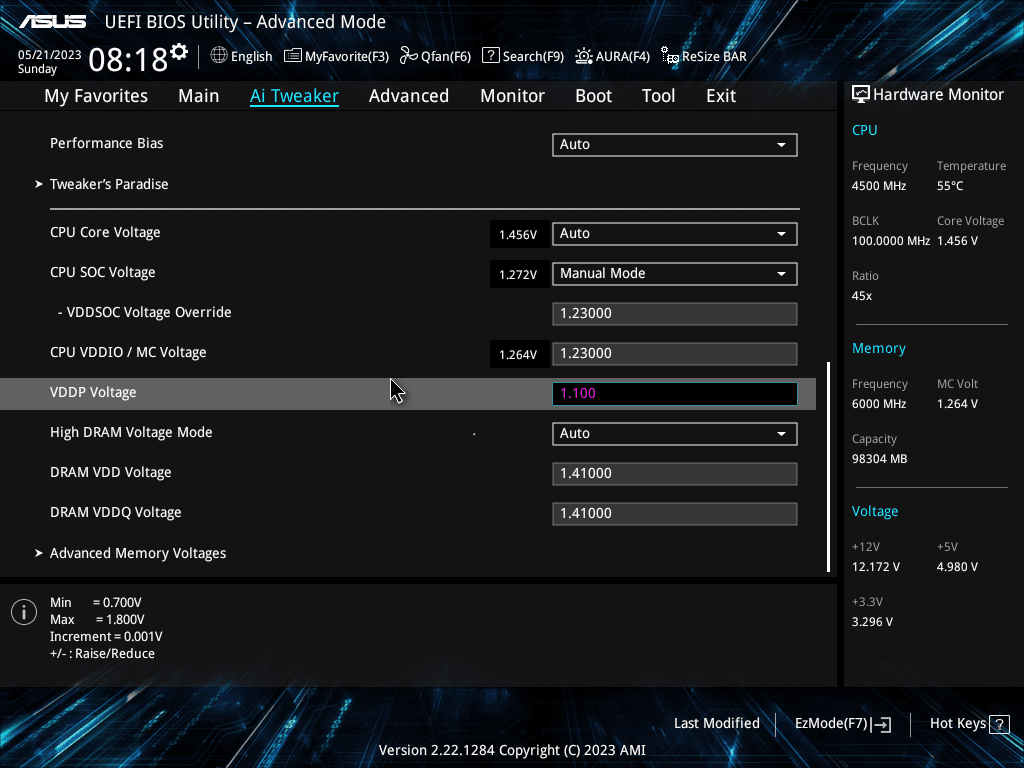
Task: Click the Hot Keys question mark icon
Action: point(999,724)
